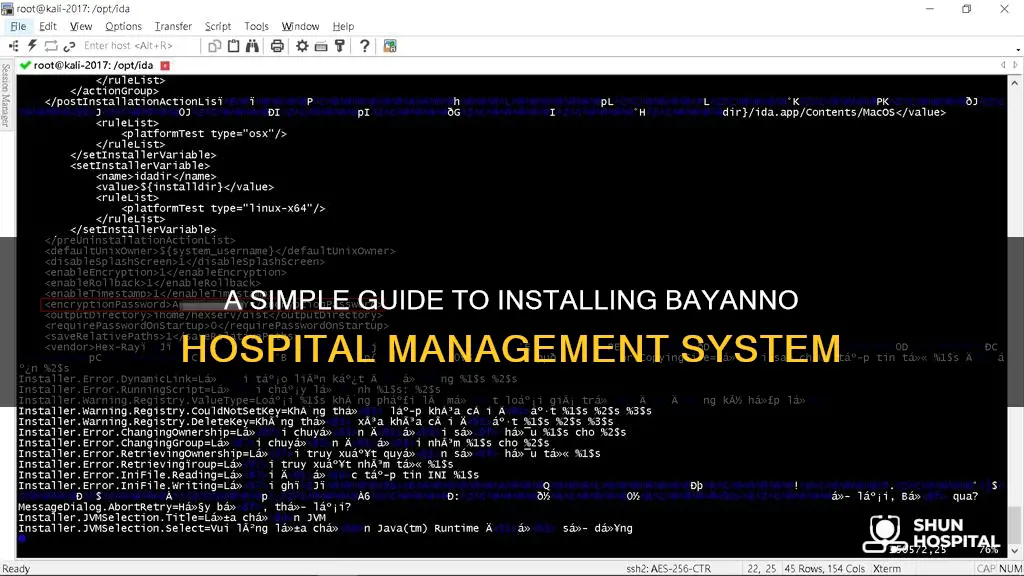Click the '<value>${installdir}</value>' line

[185, 187]
